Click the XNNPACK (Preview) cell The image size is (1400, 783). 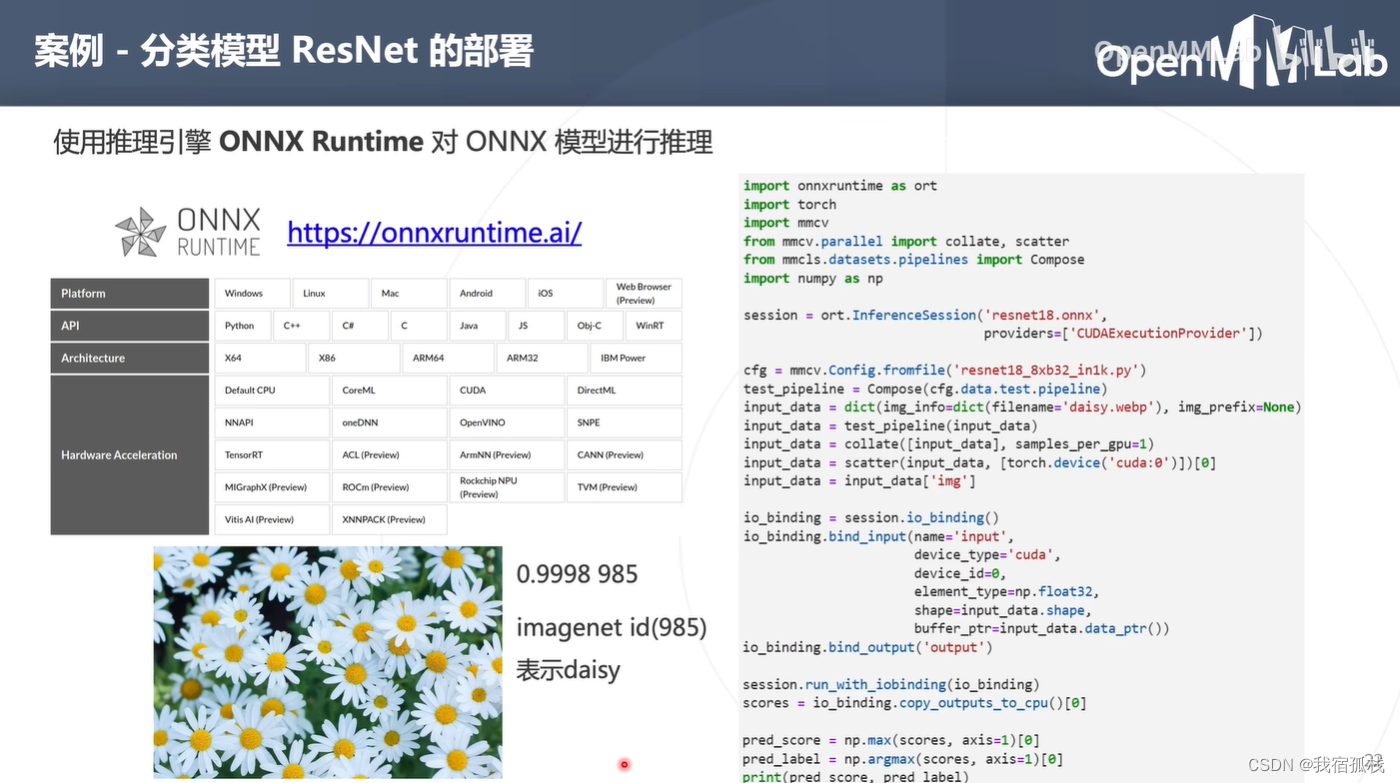click(x=389, y=520)
